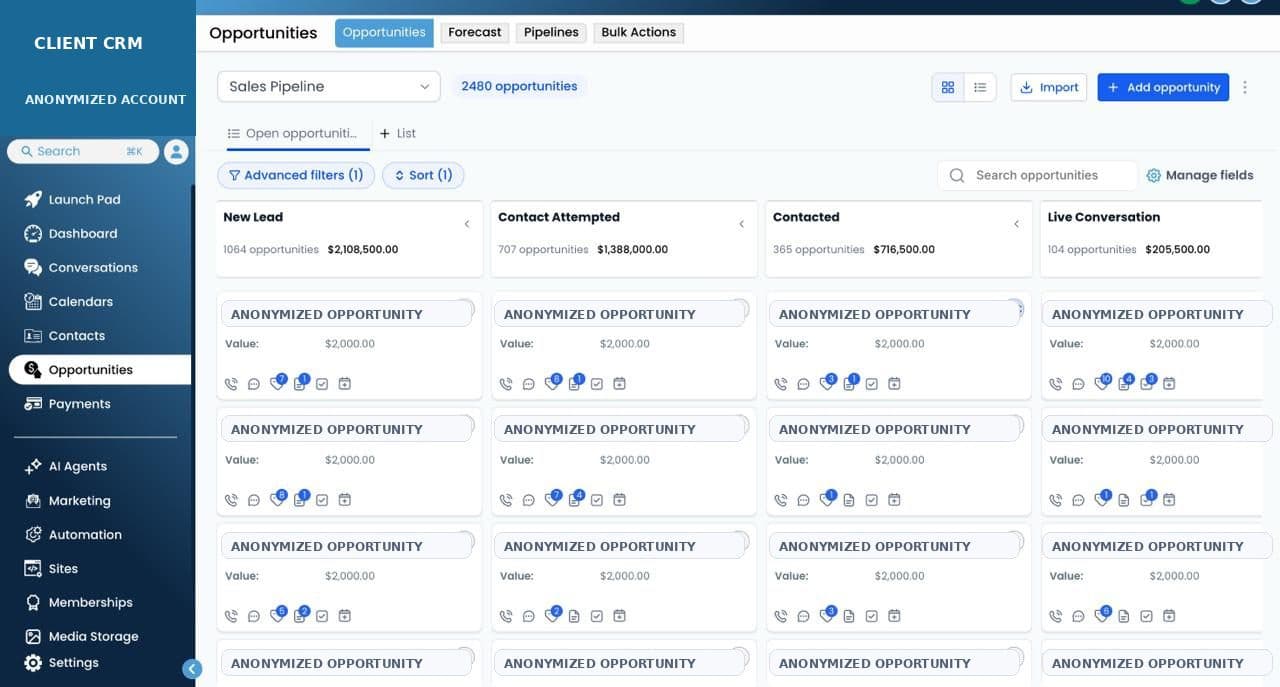Open Launch Pad from the sidebar
The width and height of the screenshot is (1280, 687).
85,199
